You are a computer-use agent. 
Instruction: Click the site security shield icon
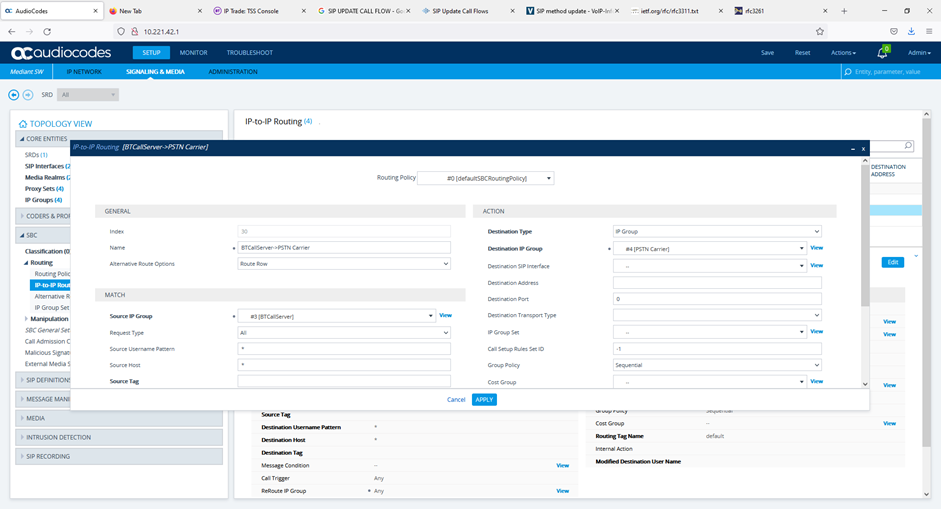(121, 32)
